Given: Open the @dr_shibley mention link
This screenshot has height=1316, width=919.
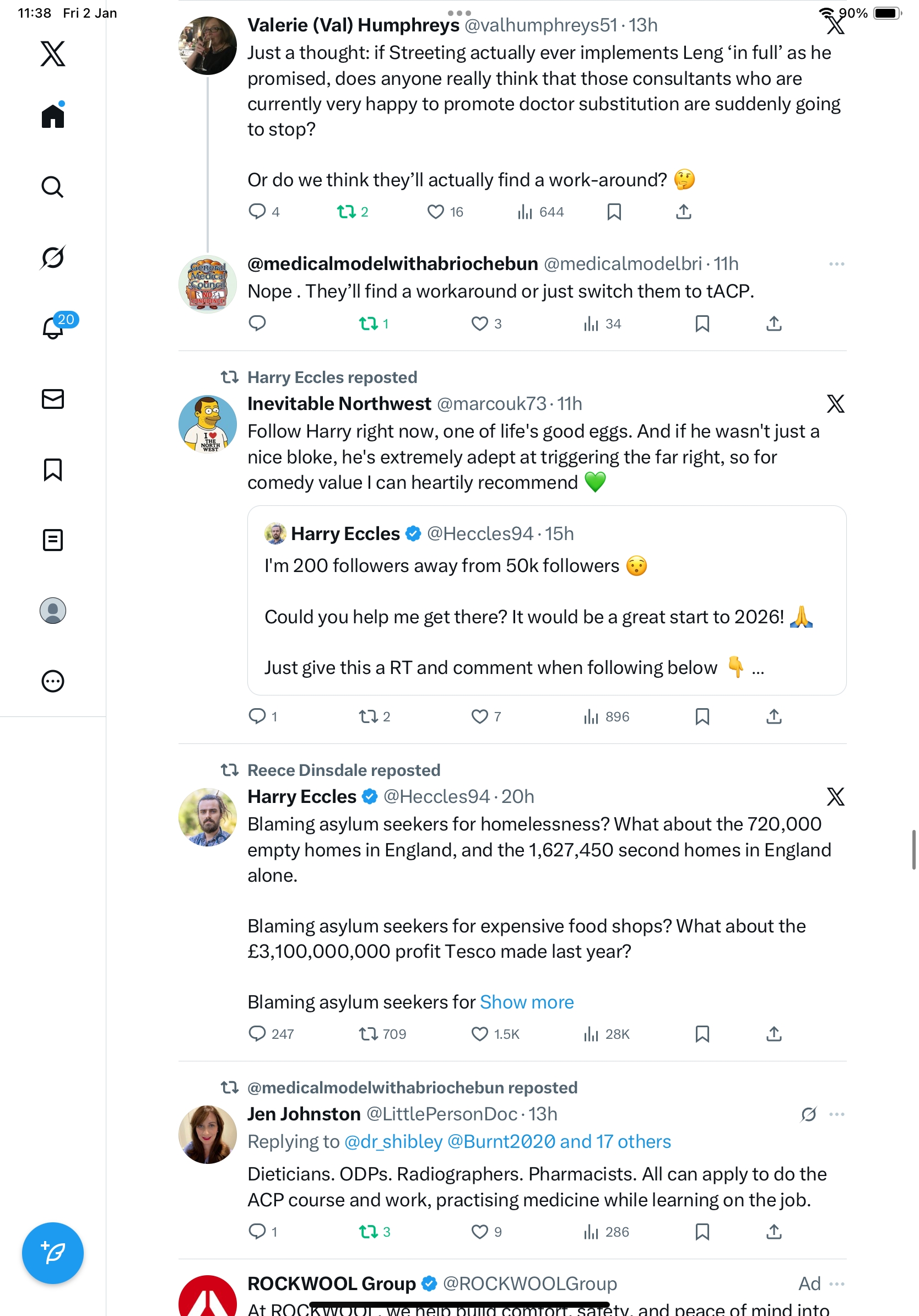Looking at the screenshot, I should (x=393, y=1141).
